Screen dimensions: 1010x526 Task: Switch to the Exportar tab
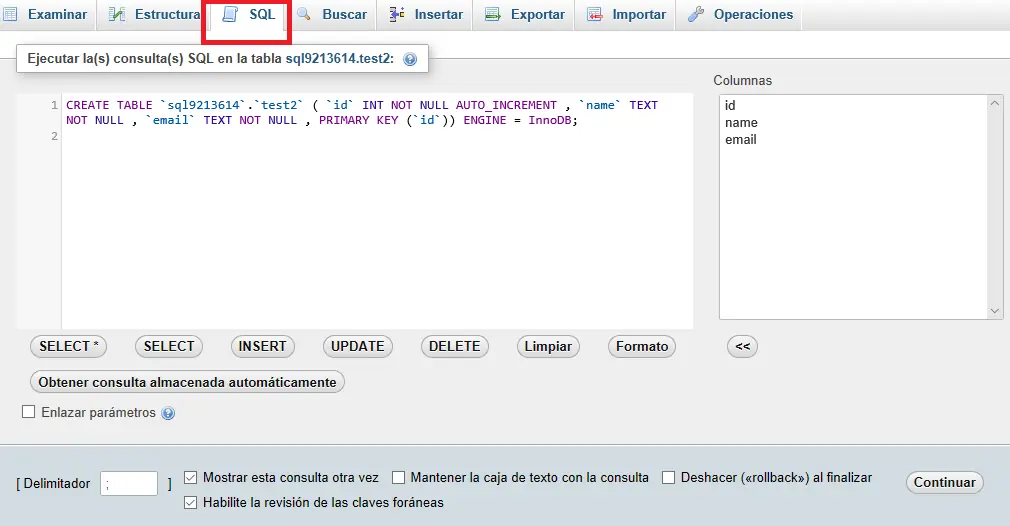(x=524, y=14)
